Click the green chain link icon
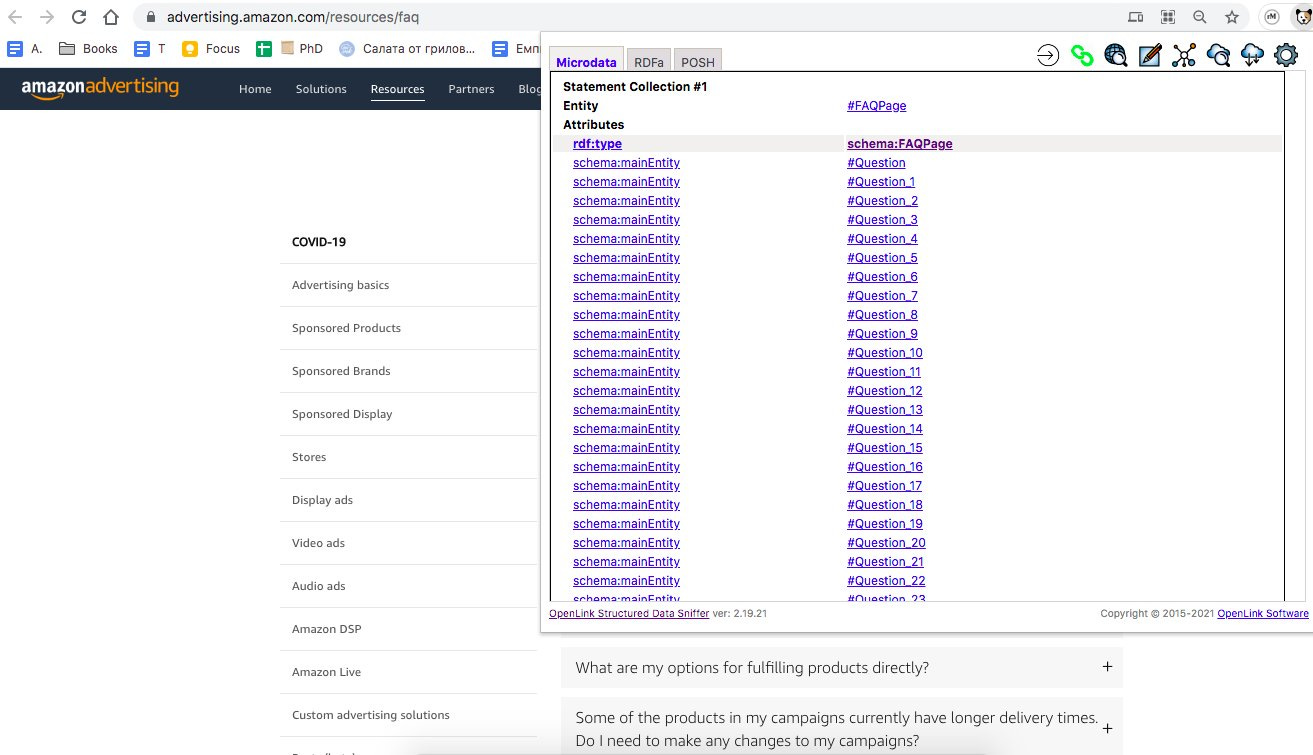The image size is (1313, 755). tap(1082, 56)
